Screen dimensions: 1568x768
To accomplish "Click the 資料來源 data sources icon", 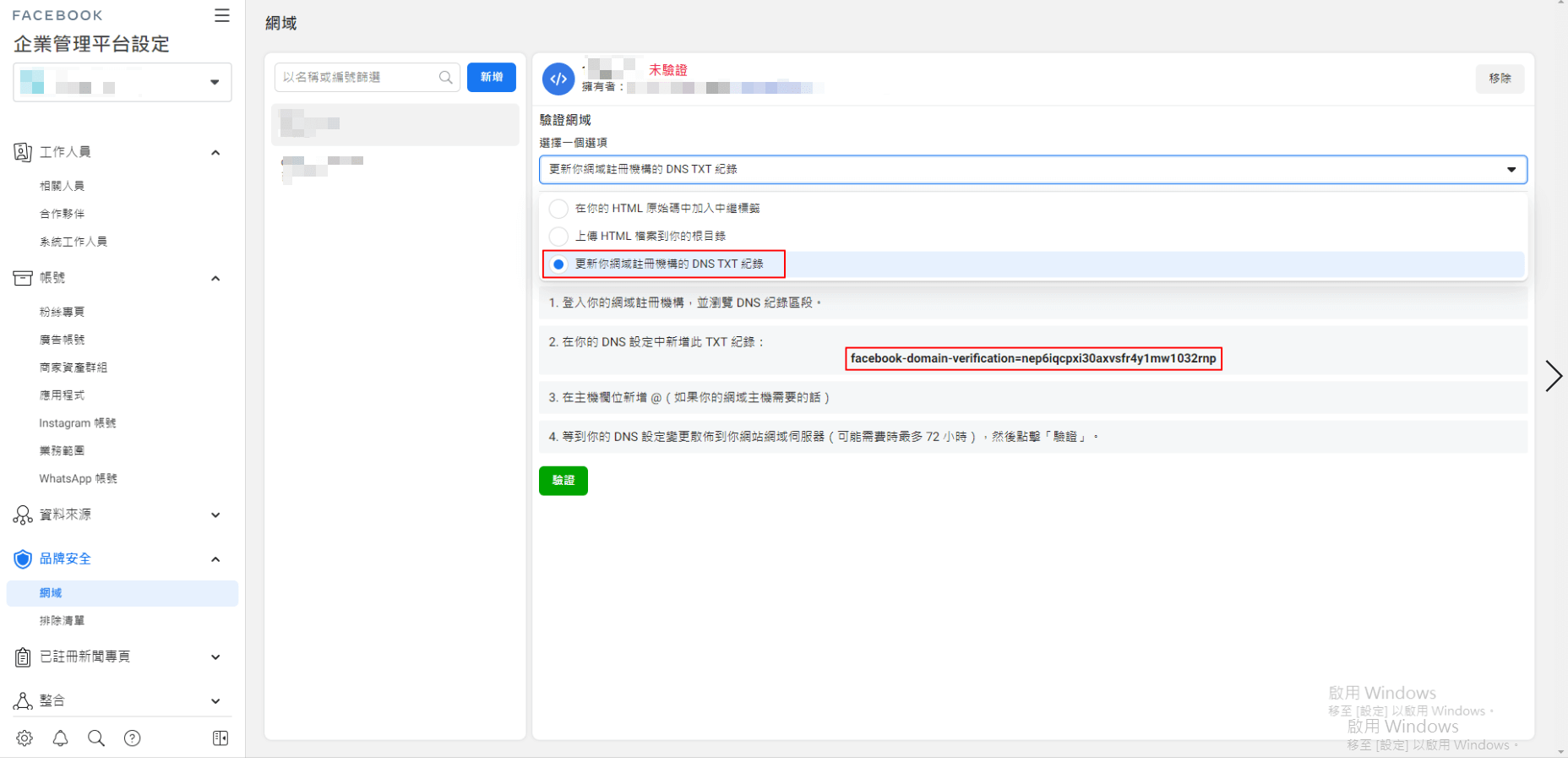I will pyautogui.click(x=23, y=515).
